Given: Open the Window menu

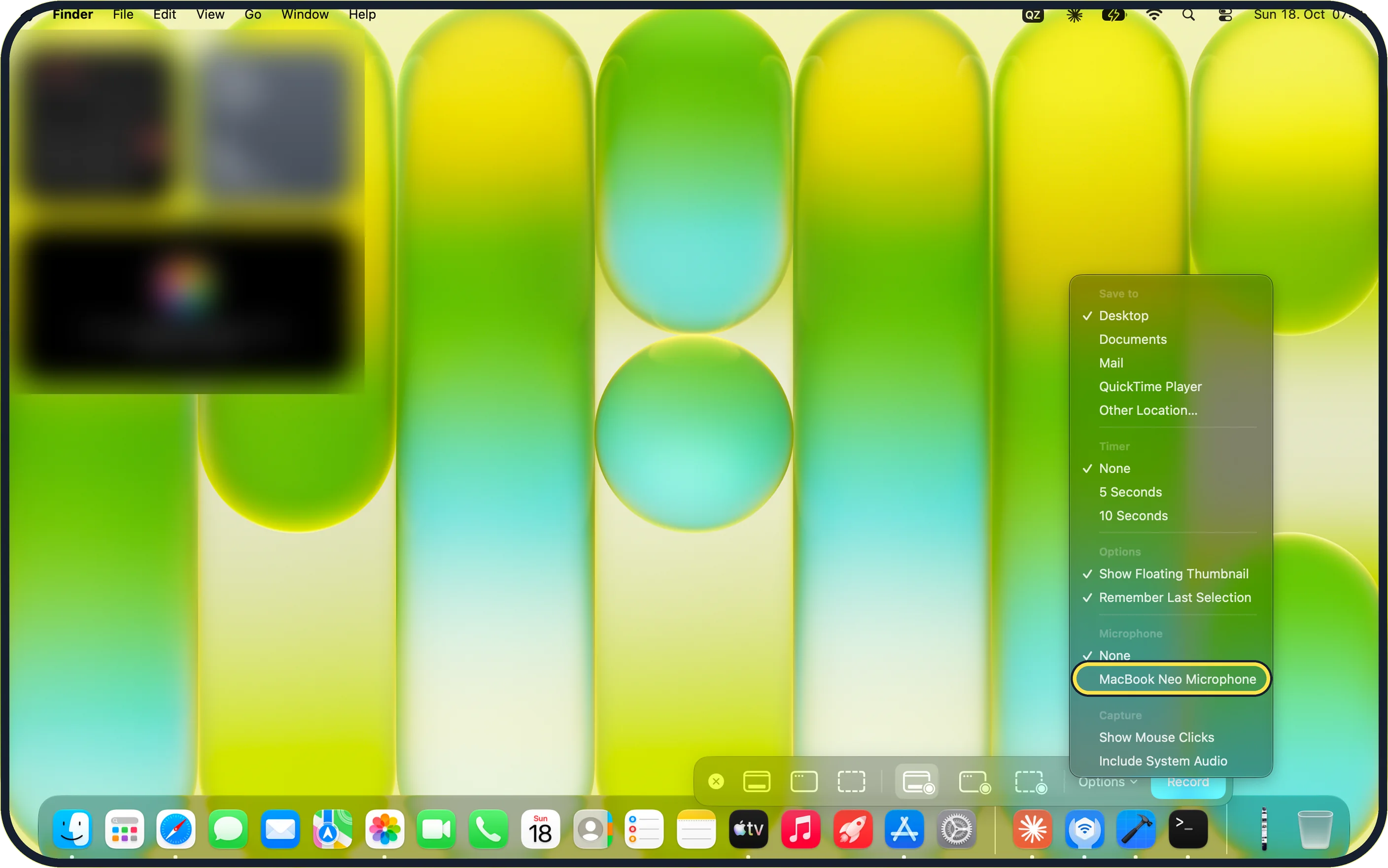Looking at the screenshot, I should click(304, 14).
